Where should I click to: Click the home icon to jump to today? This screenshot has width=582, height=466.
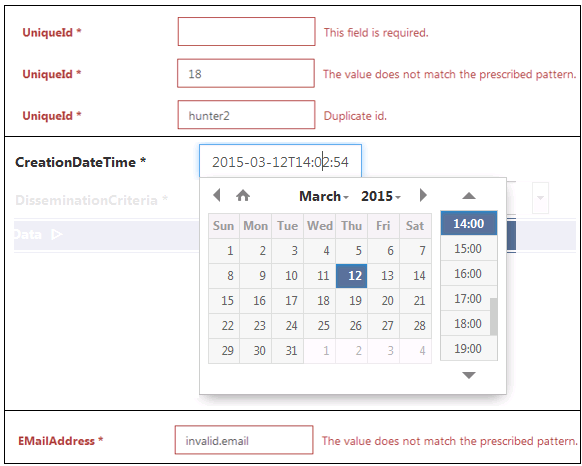click(243, 195)
